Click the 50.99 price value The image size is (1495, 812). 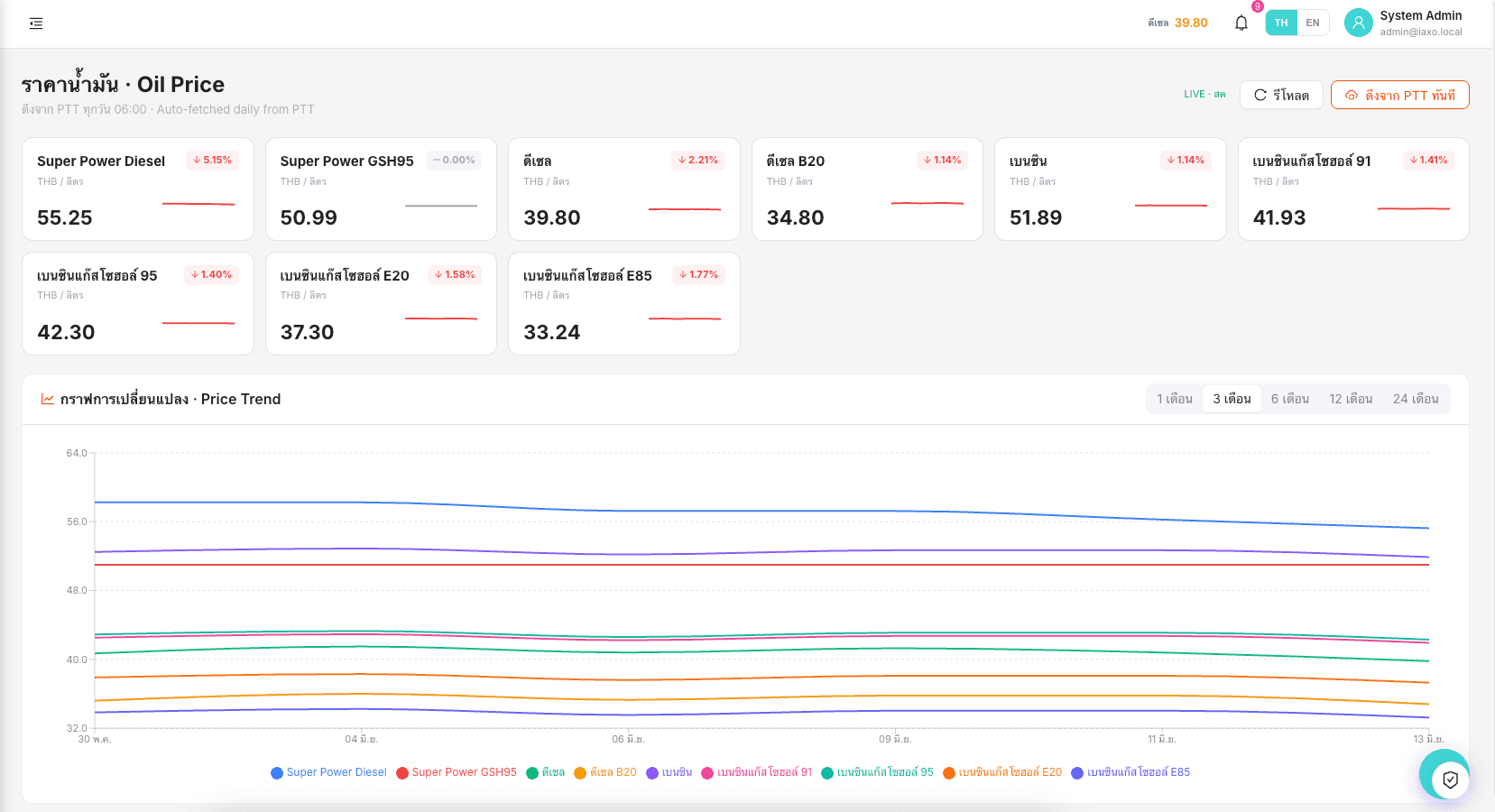309,218
